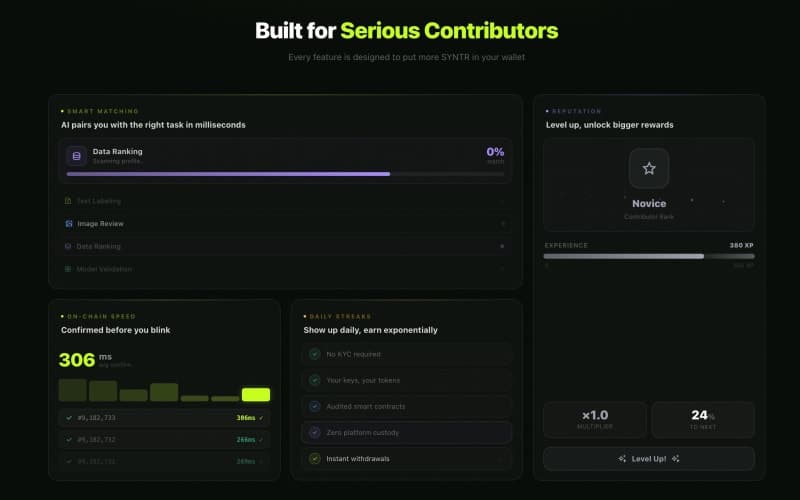Image resolution: width=800 pixels, height=500 pixels.
Task: Click the sparkle icon left of Level Up
Action: [622, 459]
